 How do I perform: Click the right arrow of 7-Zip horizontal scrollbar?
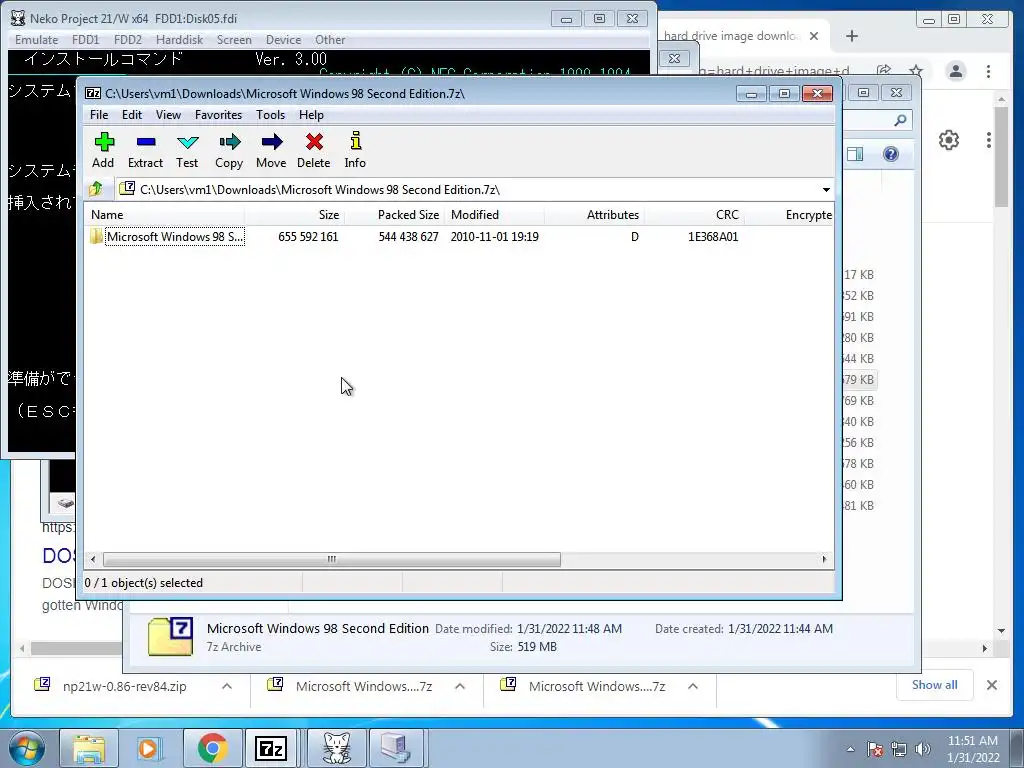(824, 560)
